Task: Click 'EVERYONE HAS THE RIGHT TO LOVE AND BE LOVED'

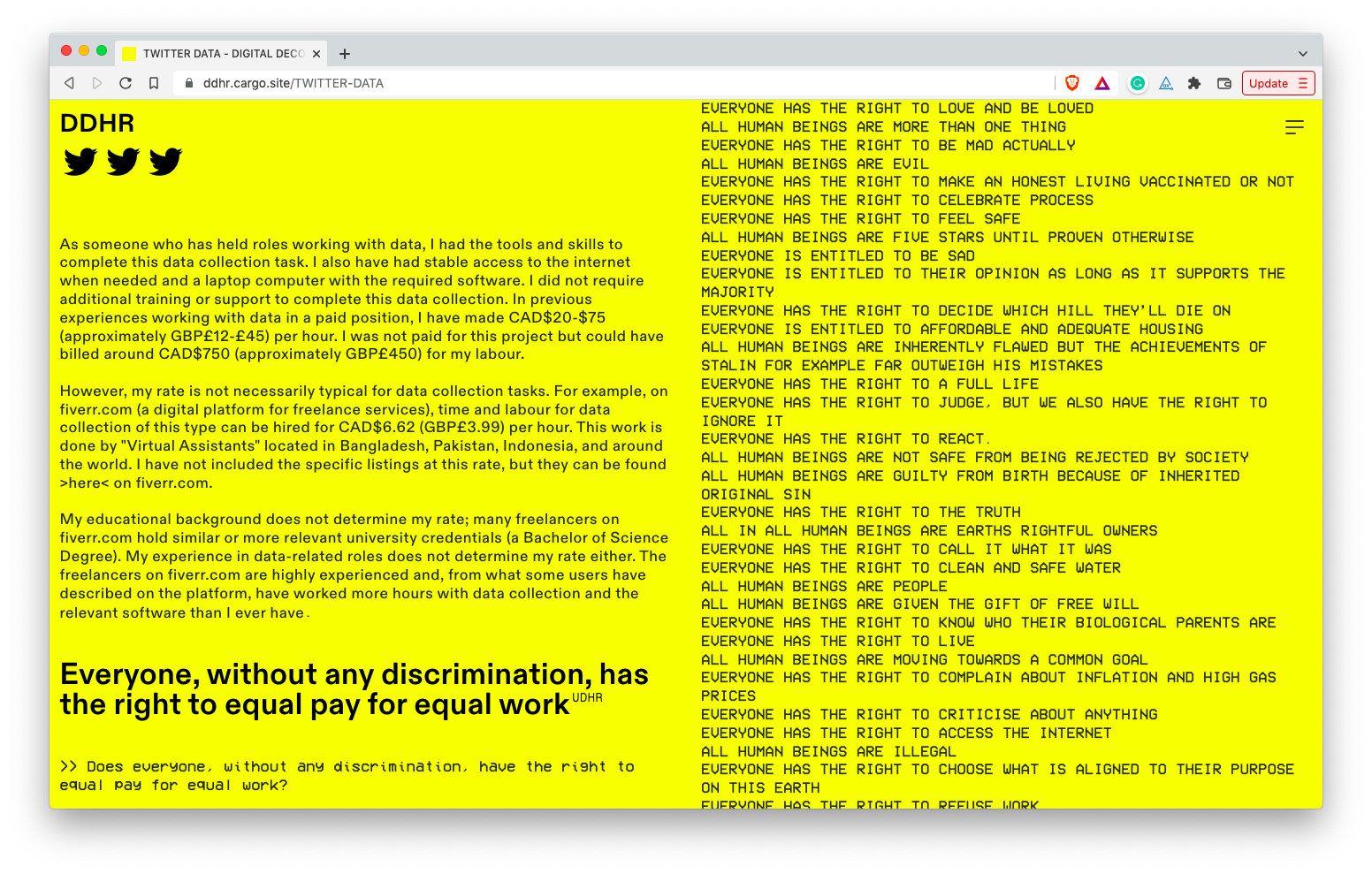Action: (x=897, y=109)
